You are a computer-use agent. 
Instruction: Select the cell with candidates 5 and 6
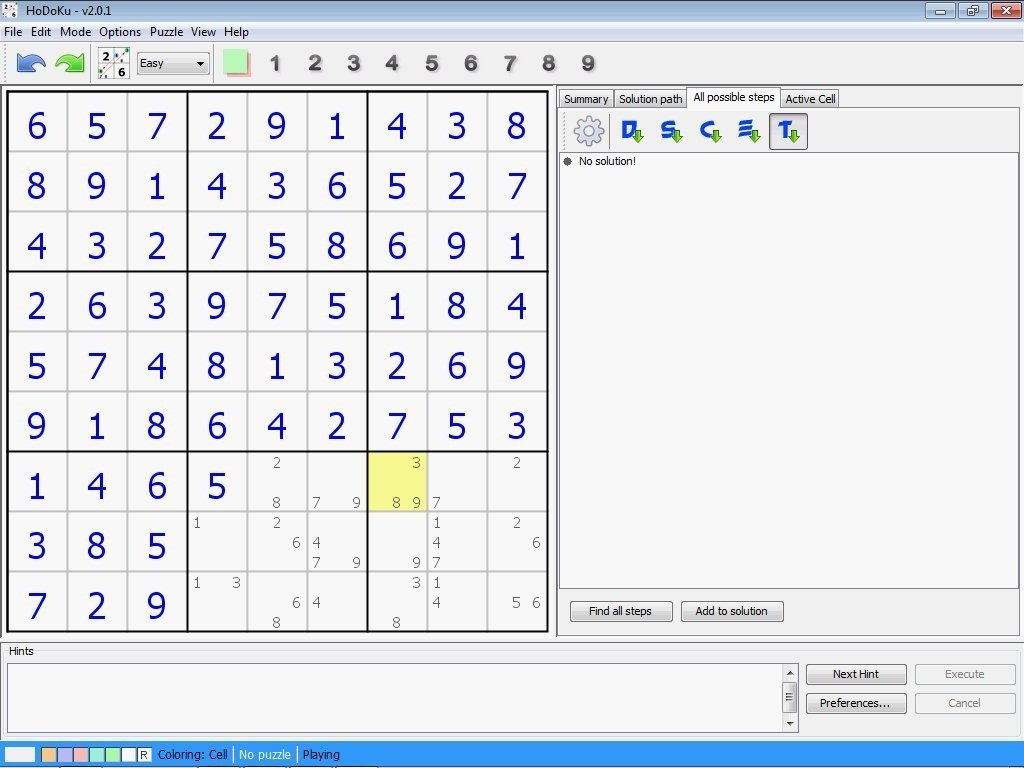[517, 602]
